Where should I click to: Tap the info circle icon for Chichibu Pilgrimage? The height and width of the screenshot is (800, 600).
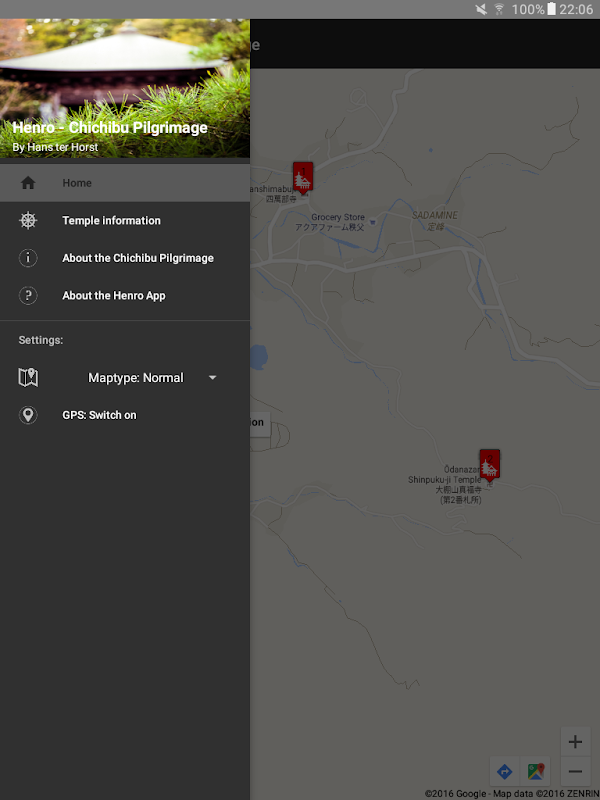tap(28, 258)
